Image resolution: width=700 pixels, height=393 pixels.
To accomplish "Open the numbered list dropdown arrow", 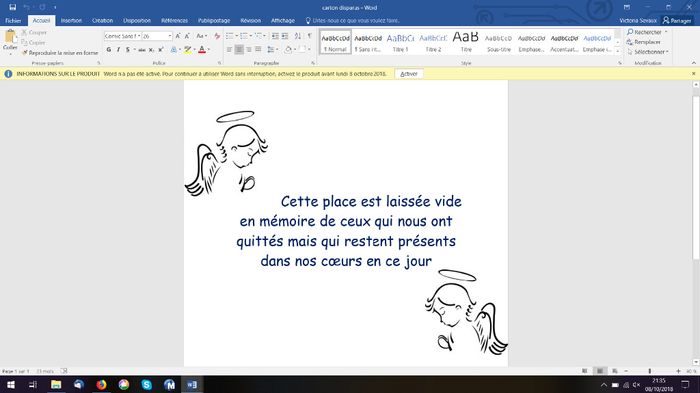I will click(x=251, y=36).
